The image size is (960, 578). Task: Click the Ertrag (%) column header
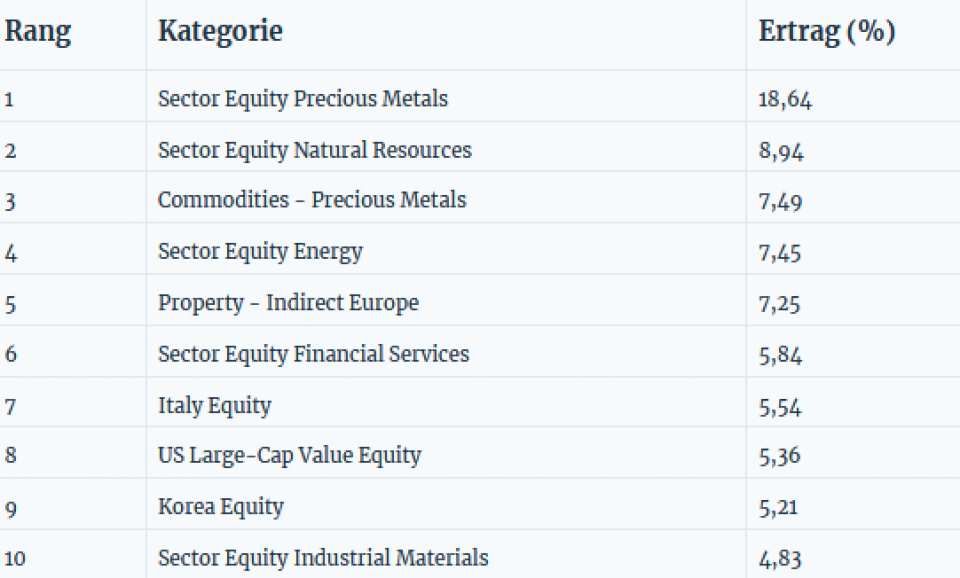click(x=826, y=32)
